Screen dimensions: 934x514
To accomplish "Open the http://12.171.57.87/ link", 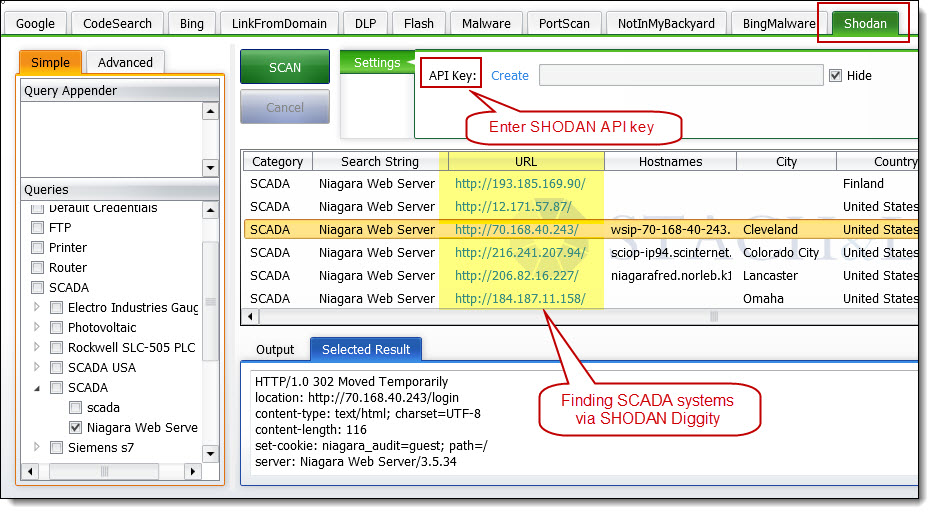I will coord(513,207).
